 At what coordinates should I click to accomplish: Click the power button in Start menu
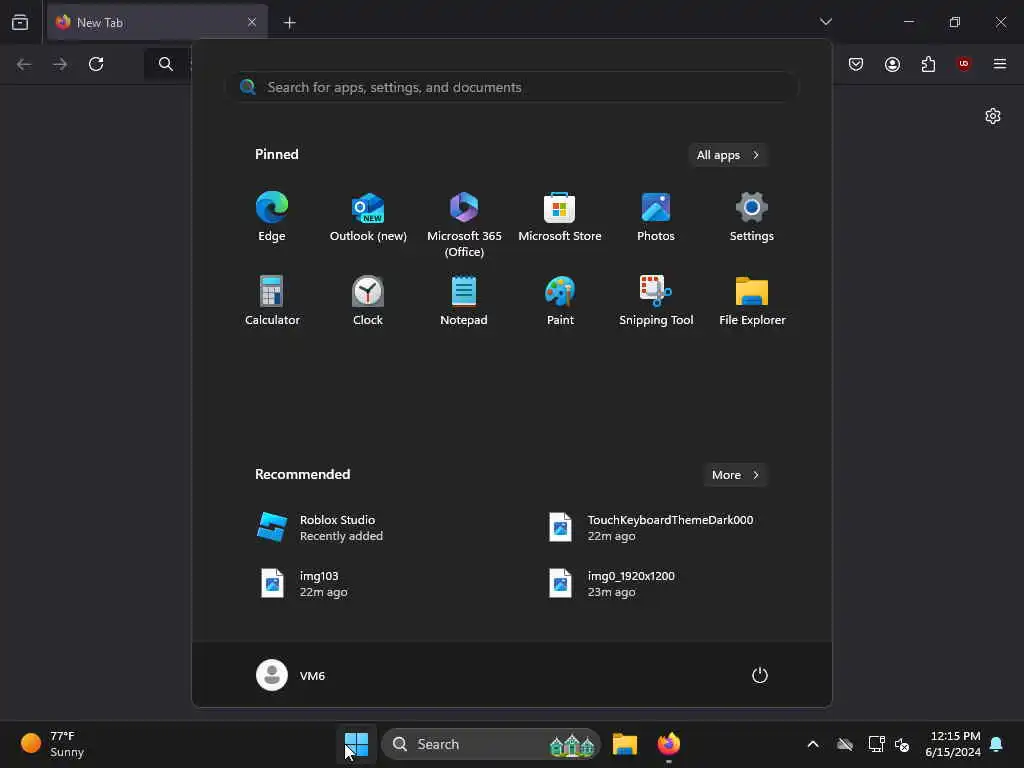tap(760, 675)
